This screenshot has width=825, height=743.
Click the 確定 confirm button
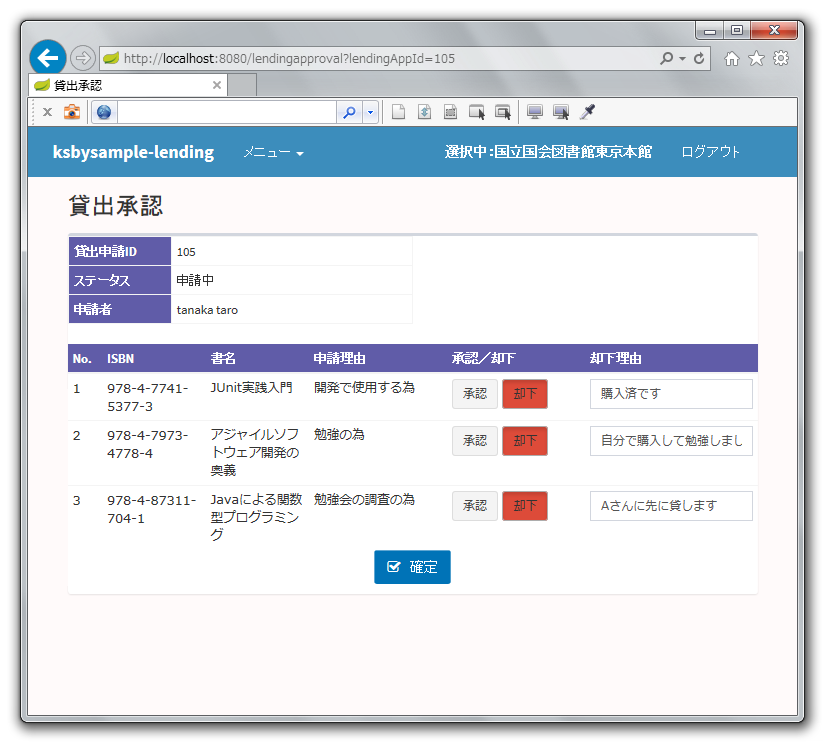[412, 567]
